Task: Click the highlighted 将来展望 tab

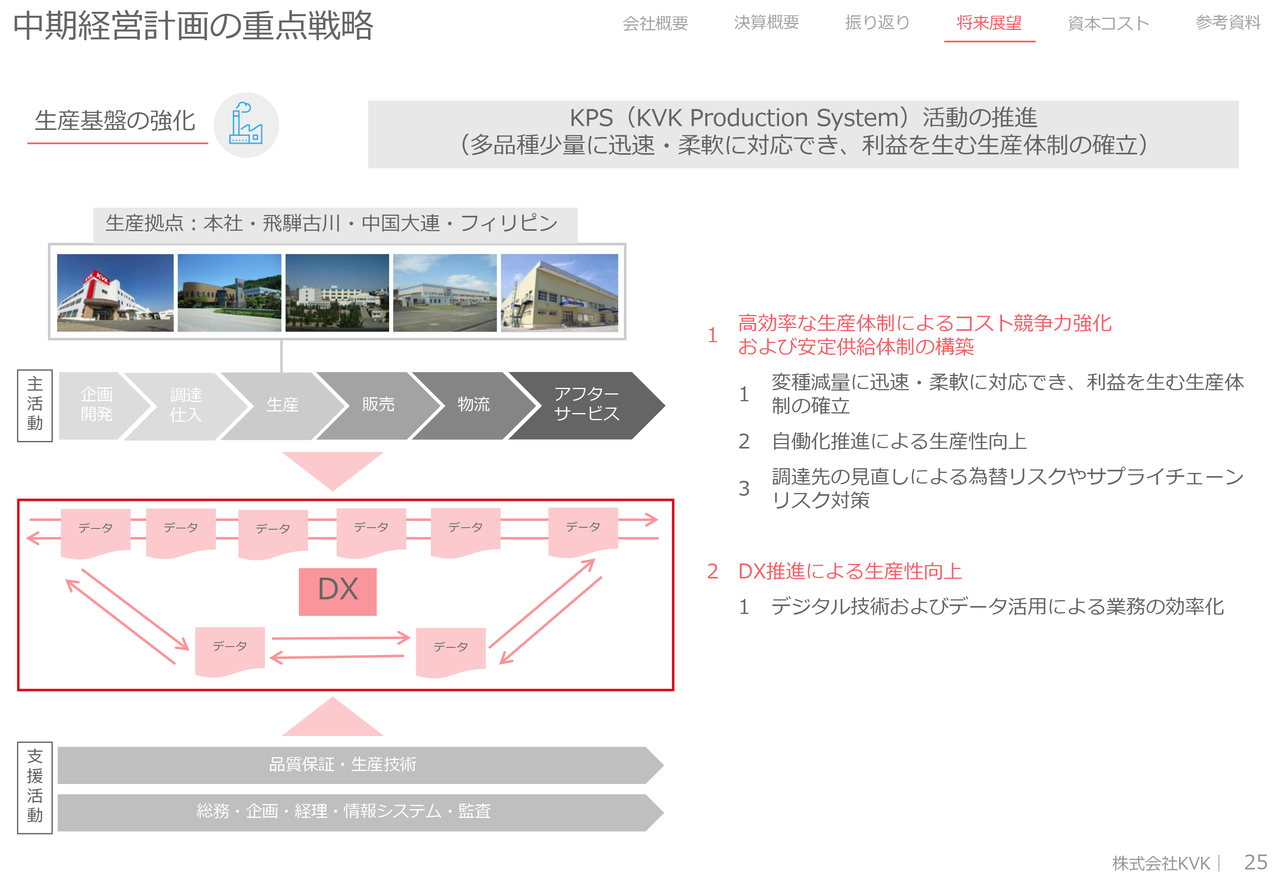Action: (x=989, y=23)
